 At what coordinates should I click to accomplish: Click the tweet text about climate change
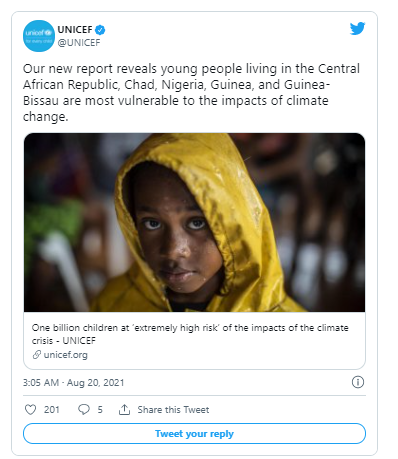point(191,92)
